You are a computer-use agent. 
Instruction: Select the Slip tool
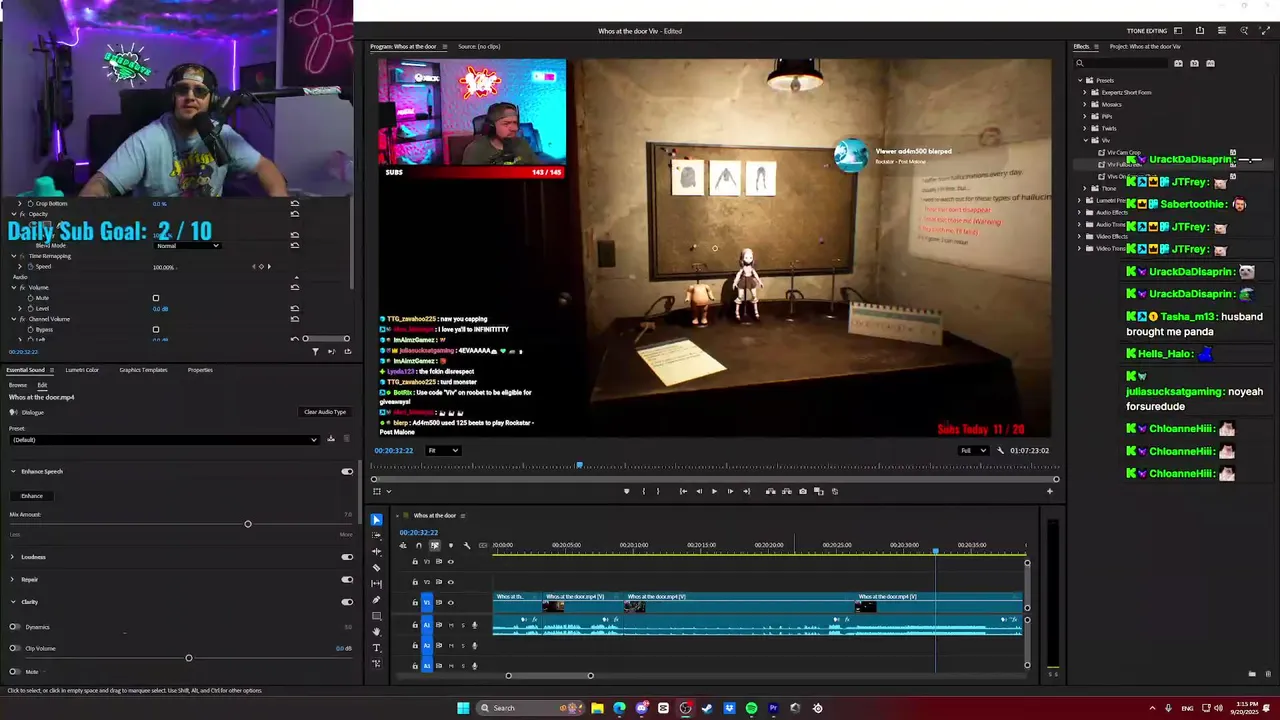pyautogui.click(x=376, y=584)
